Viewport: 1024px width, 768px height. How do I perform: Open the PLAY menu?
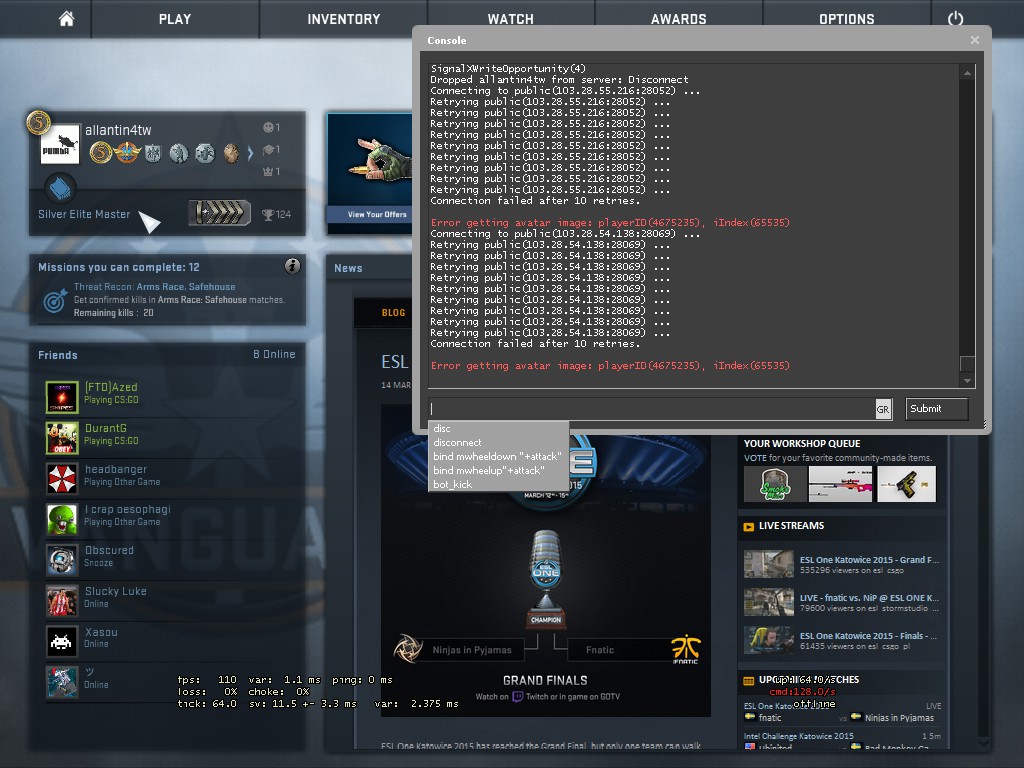pos(175,19)
